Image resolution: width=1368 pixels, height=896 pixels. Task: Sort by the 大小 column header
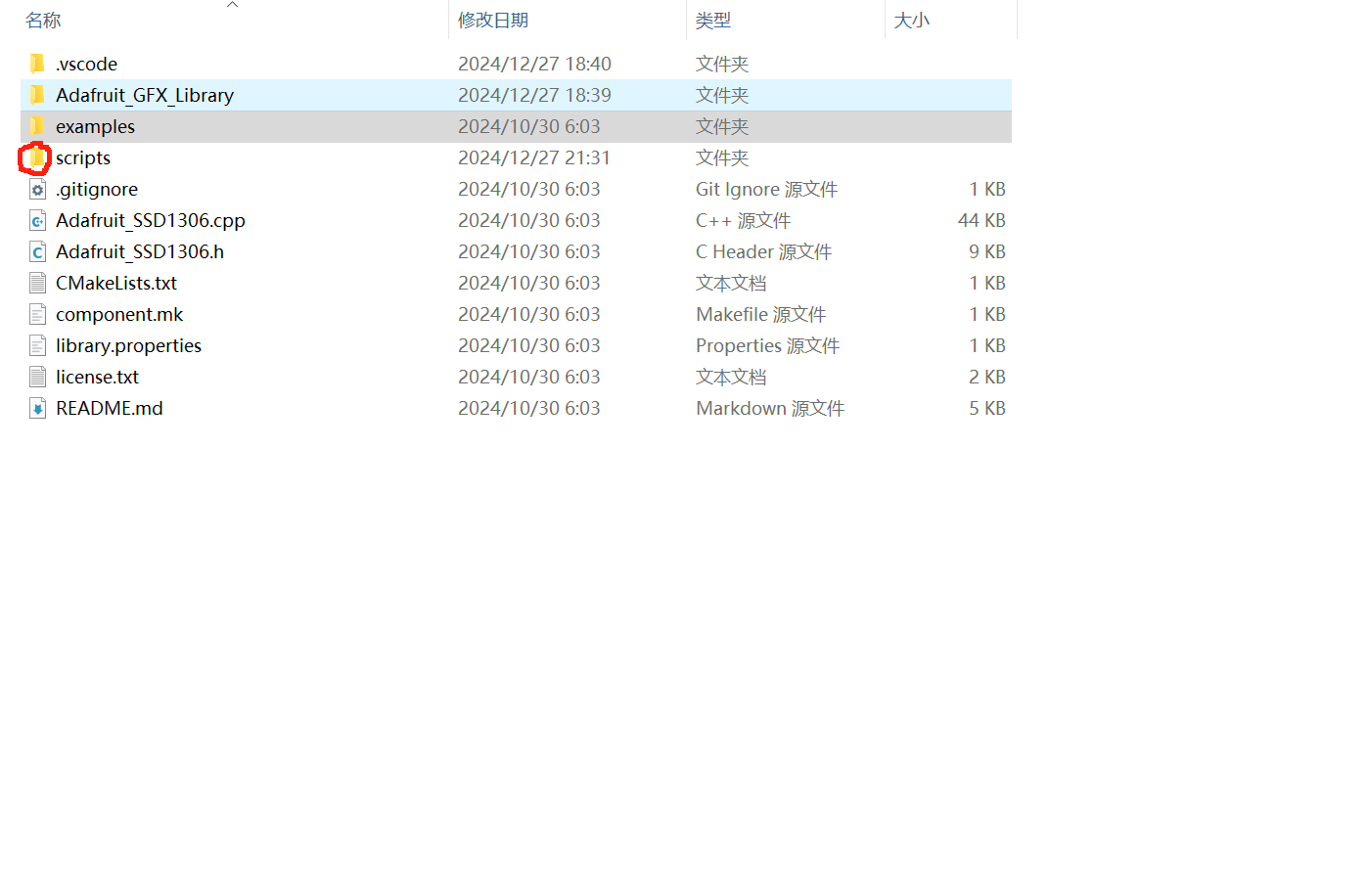912,21
